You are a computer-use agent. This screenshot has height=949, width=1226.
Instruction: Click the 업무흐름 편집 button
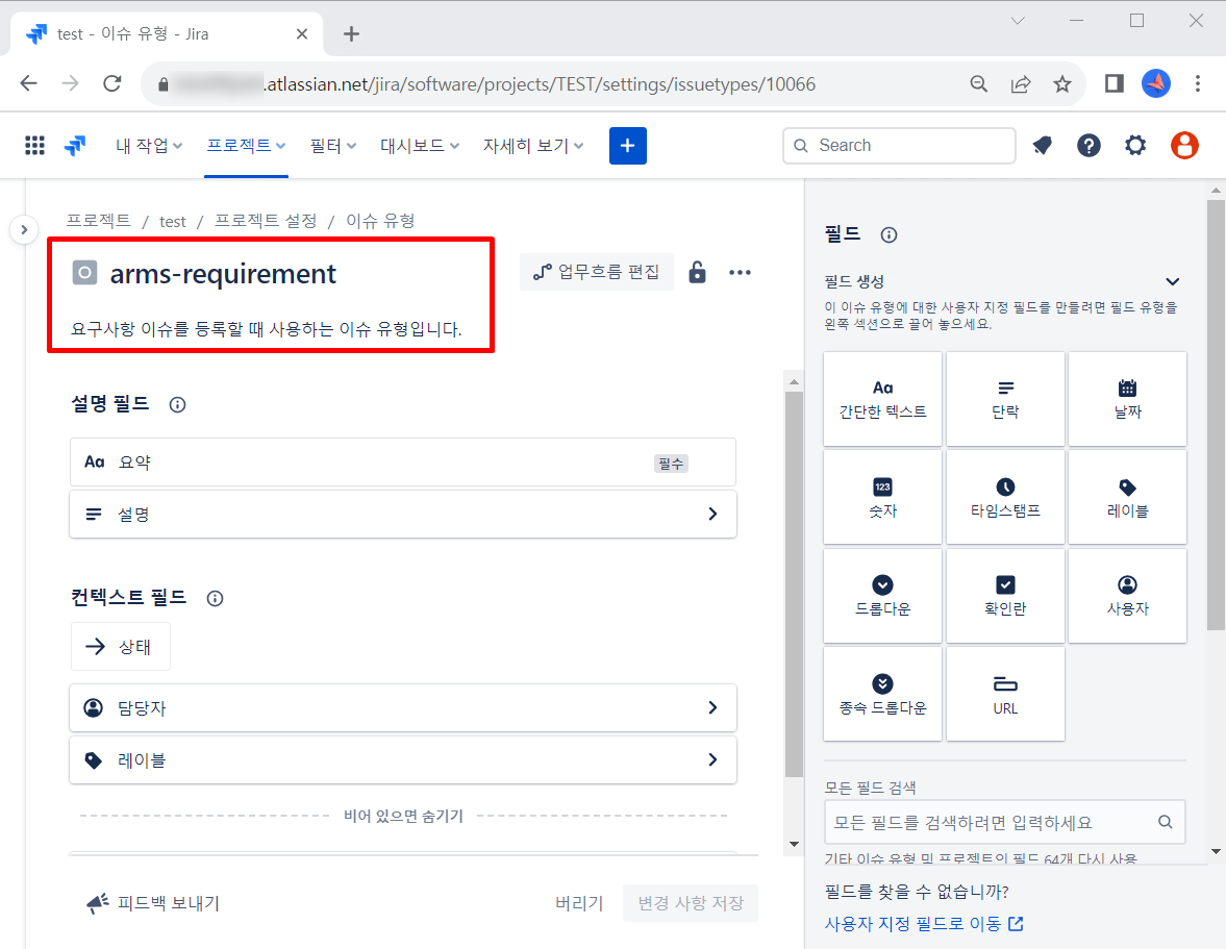pyautogui.click(x=597, y=272)
